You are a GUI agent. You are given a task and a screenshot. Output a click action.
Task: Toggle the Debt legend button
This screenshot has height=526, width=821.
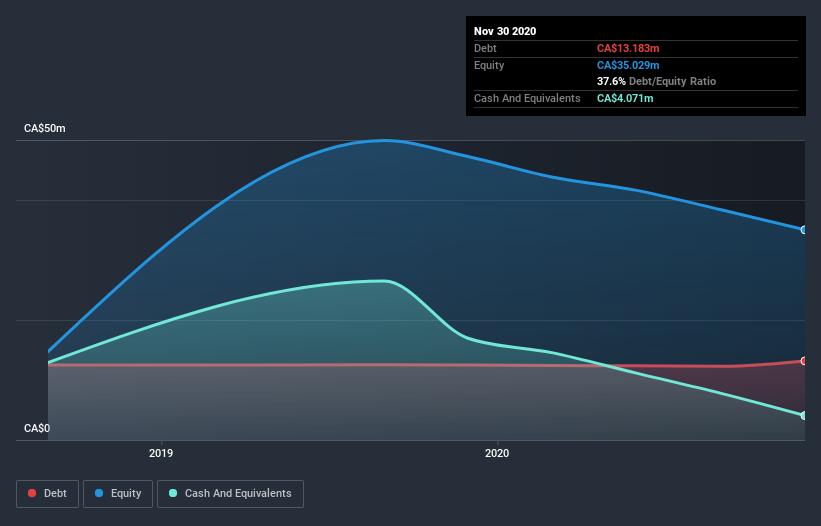coord(47,494)
